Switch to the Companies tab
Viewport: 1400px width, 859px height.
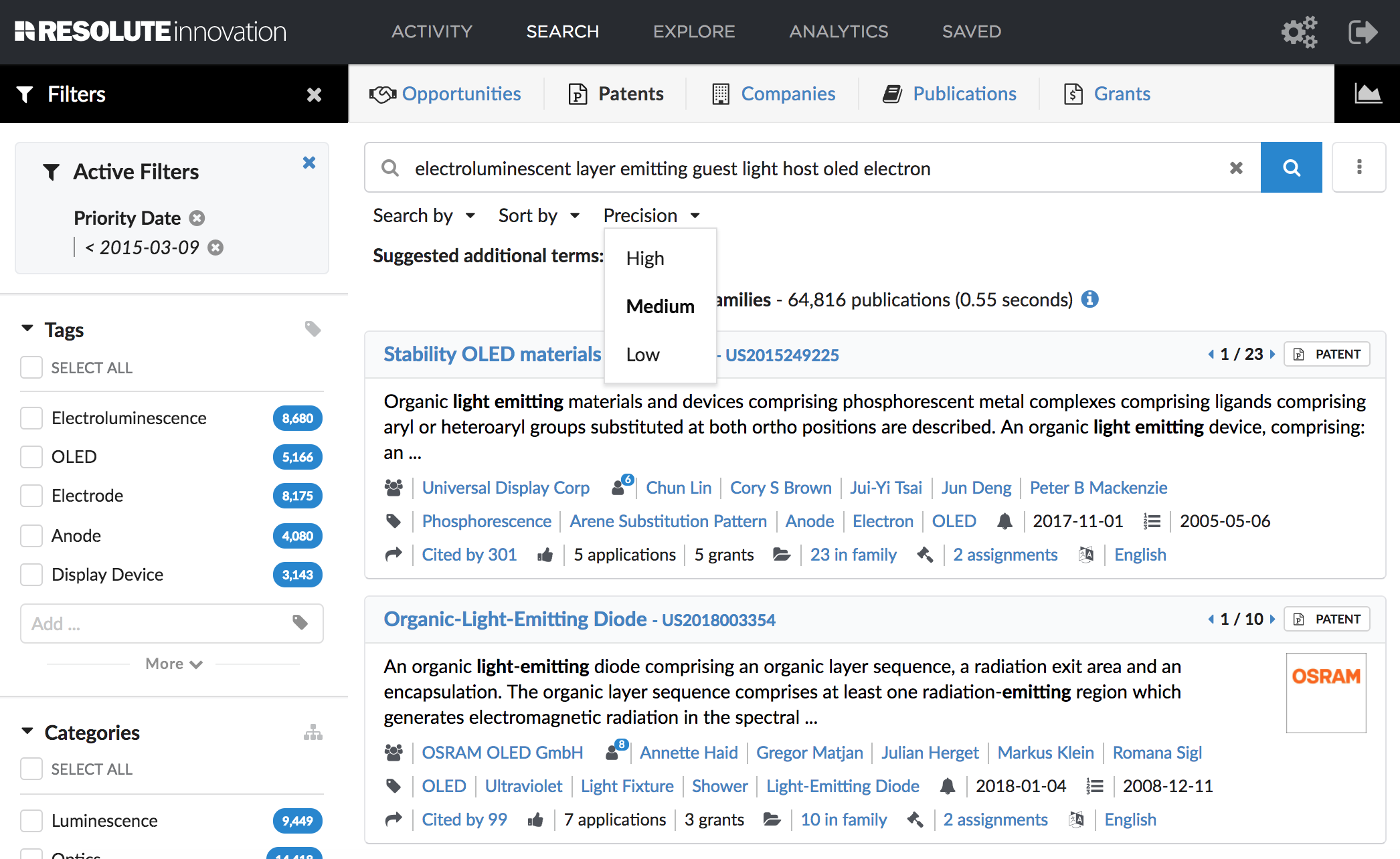(x=774, y=94)
